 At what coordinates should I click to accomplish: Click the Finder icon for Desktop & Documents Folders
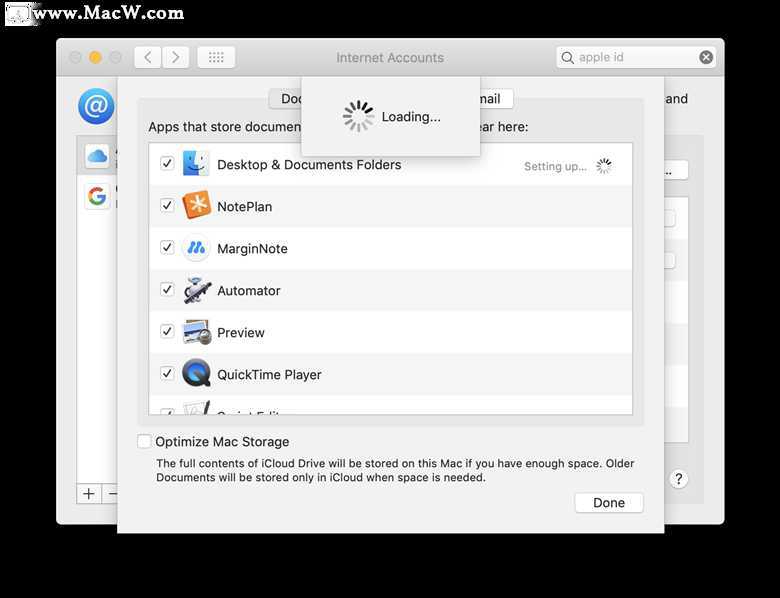195,164
